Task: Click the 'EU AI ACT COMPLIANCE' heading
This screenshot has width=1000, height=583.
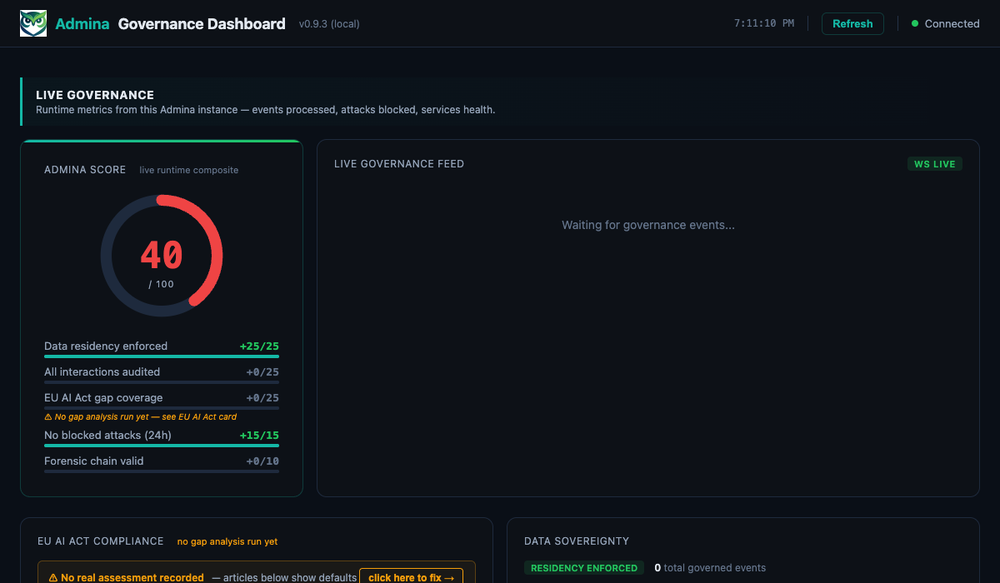Action: [100, 541]
